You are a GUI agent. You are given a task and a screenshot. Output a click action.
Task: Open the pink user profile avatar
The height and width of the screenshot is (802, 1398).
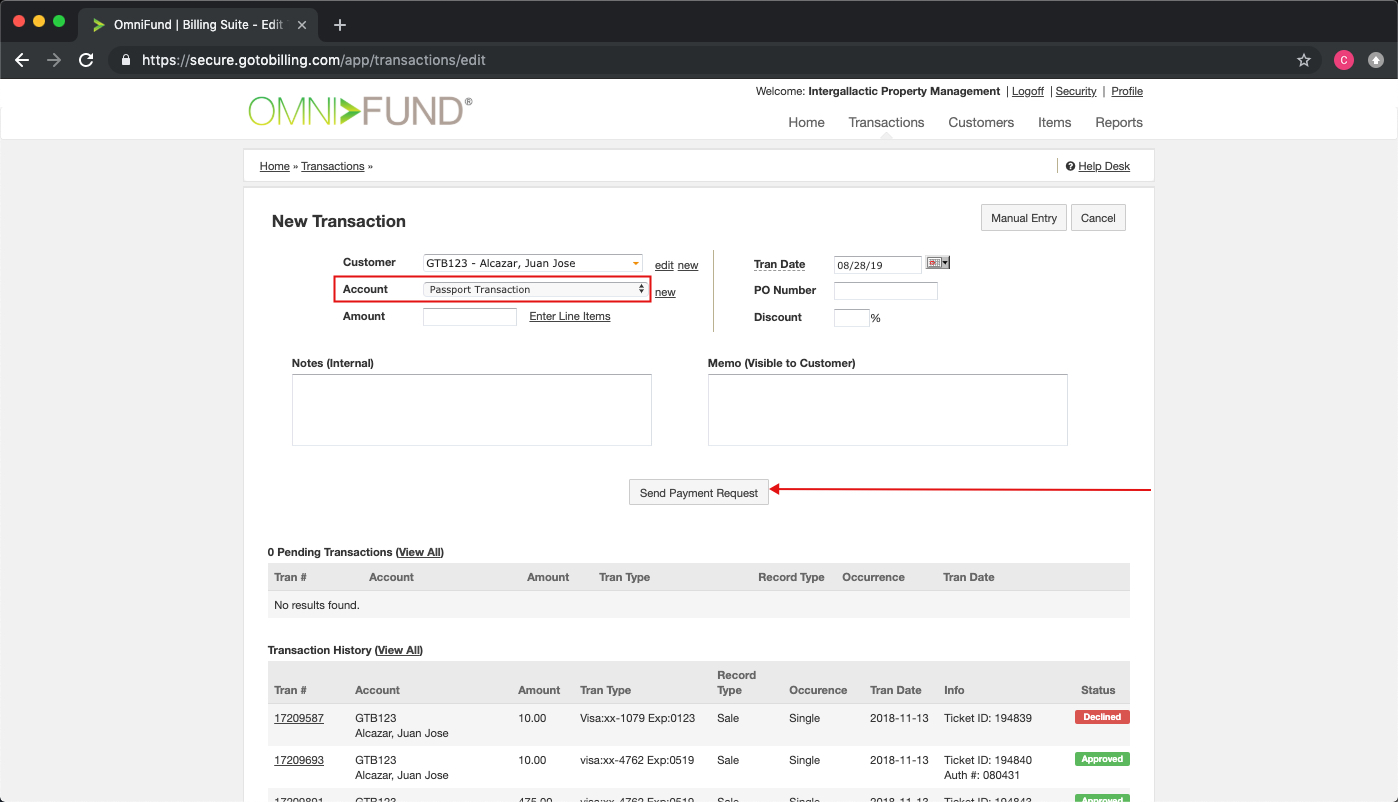click(1343, 60)
